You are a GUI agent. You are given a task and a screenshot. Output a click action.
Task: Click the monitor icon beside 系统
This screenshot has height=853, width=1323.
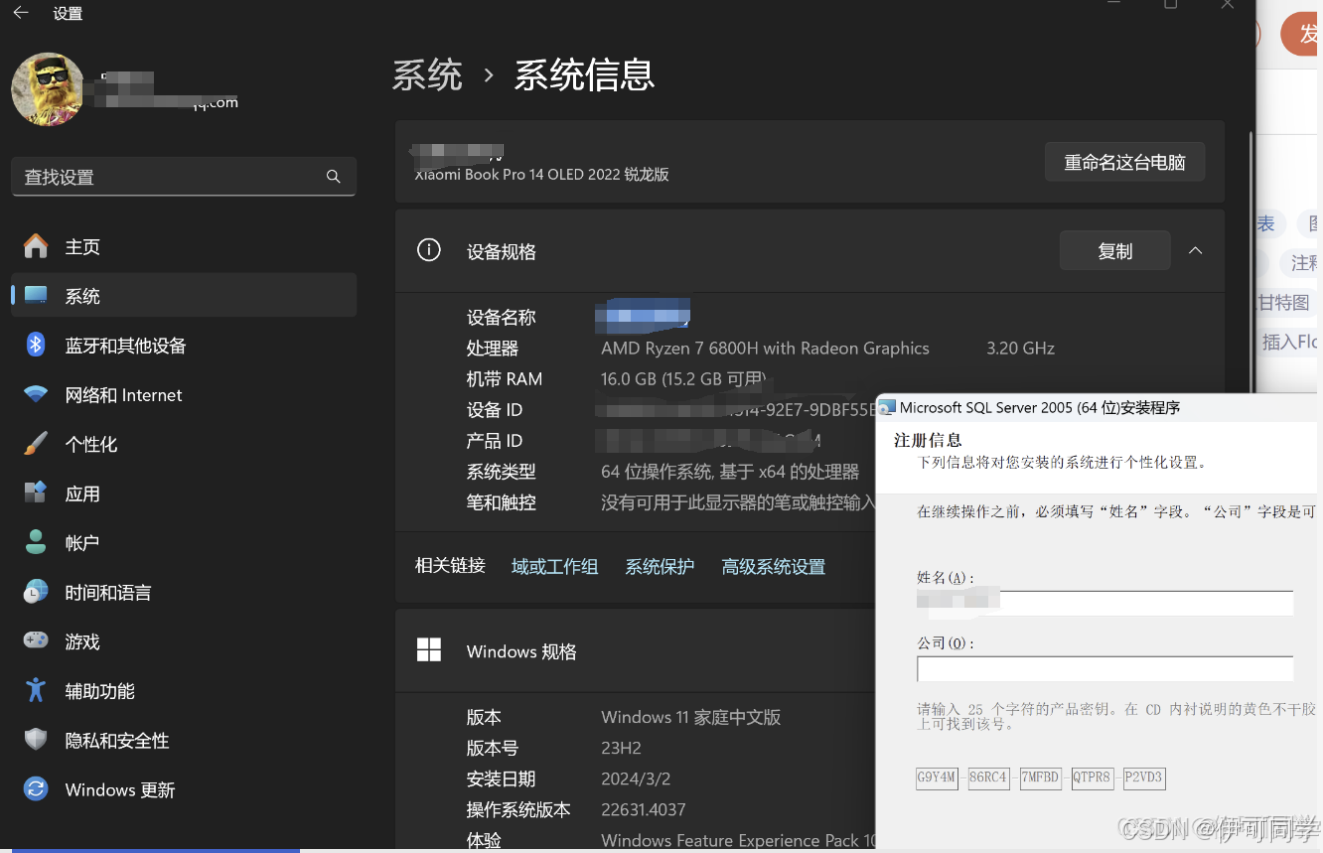tap(36, 295)
